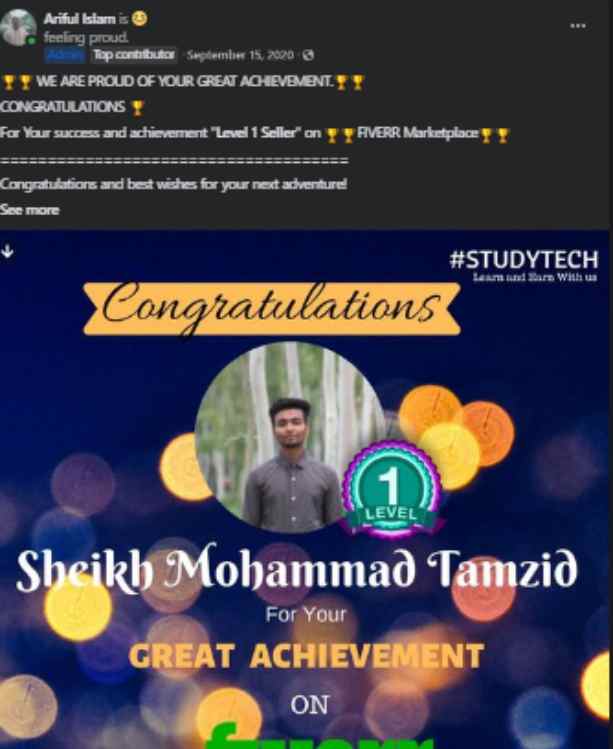Image resolution: width=613 pixels, height=749 pixels.
Task: Click the circular photo of Tamzid
Action: [x=290, y=437]
